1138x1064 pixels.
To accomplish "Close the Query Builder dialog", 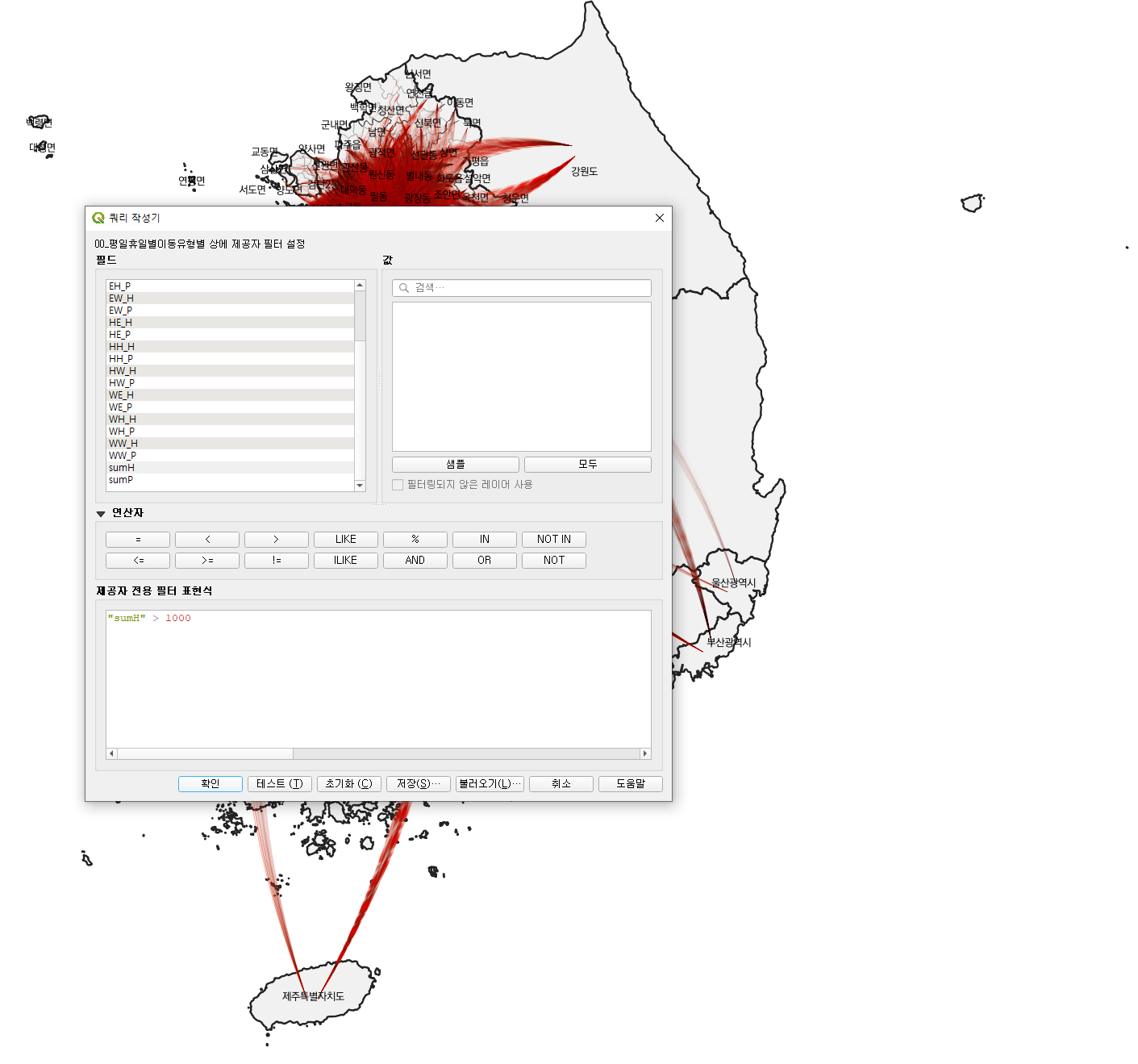I will click(660, 218).
